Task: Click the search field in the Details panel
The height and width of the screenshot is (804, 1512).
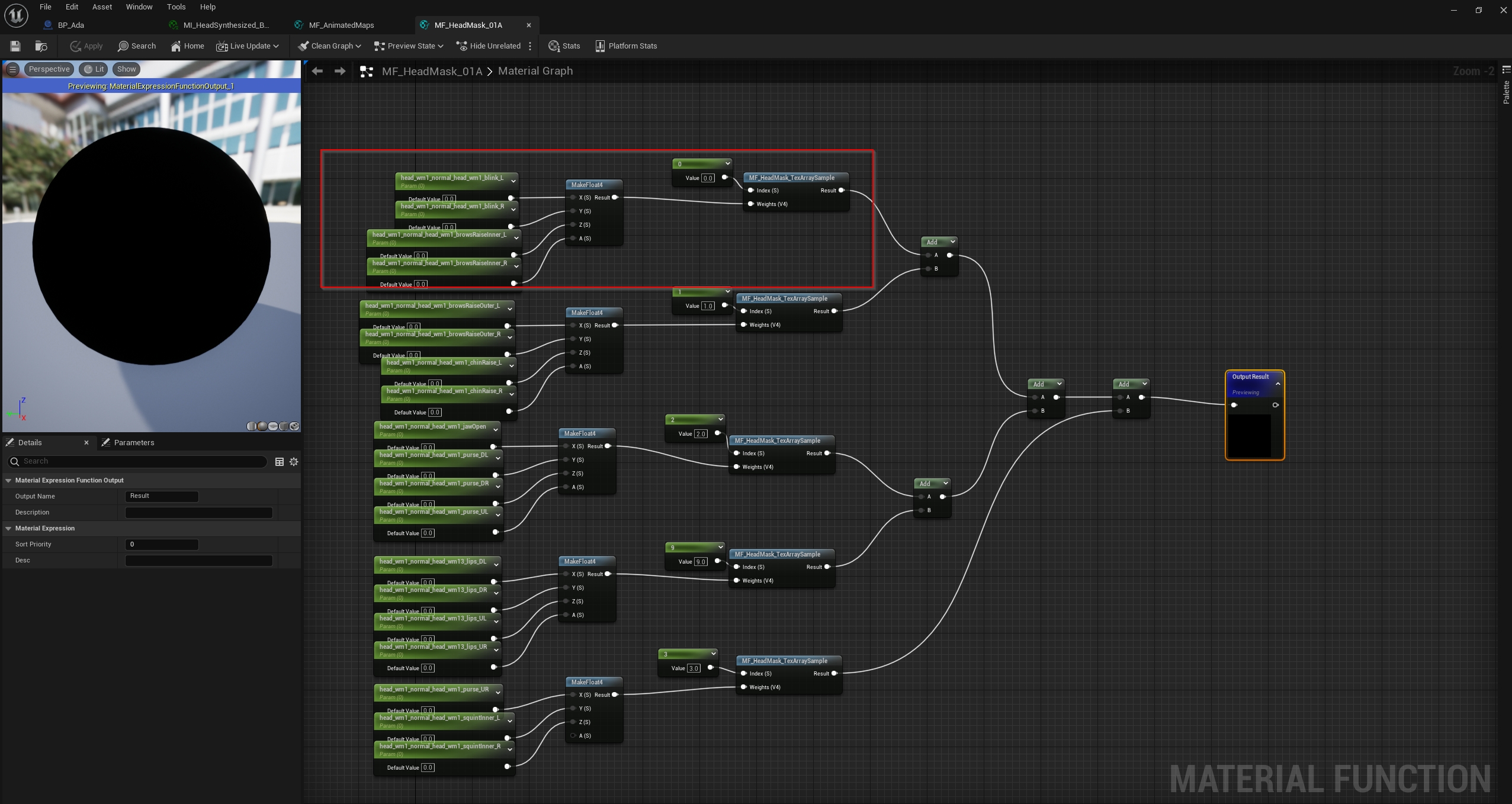Action: (137, 461)
